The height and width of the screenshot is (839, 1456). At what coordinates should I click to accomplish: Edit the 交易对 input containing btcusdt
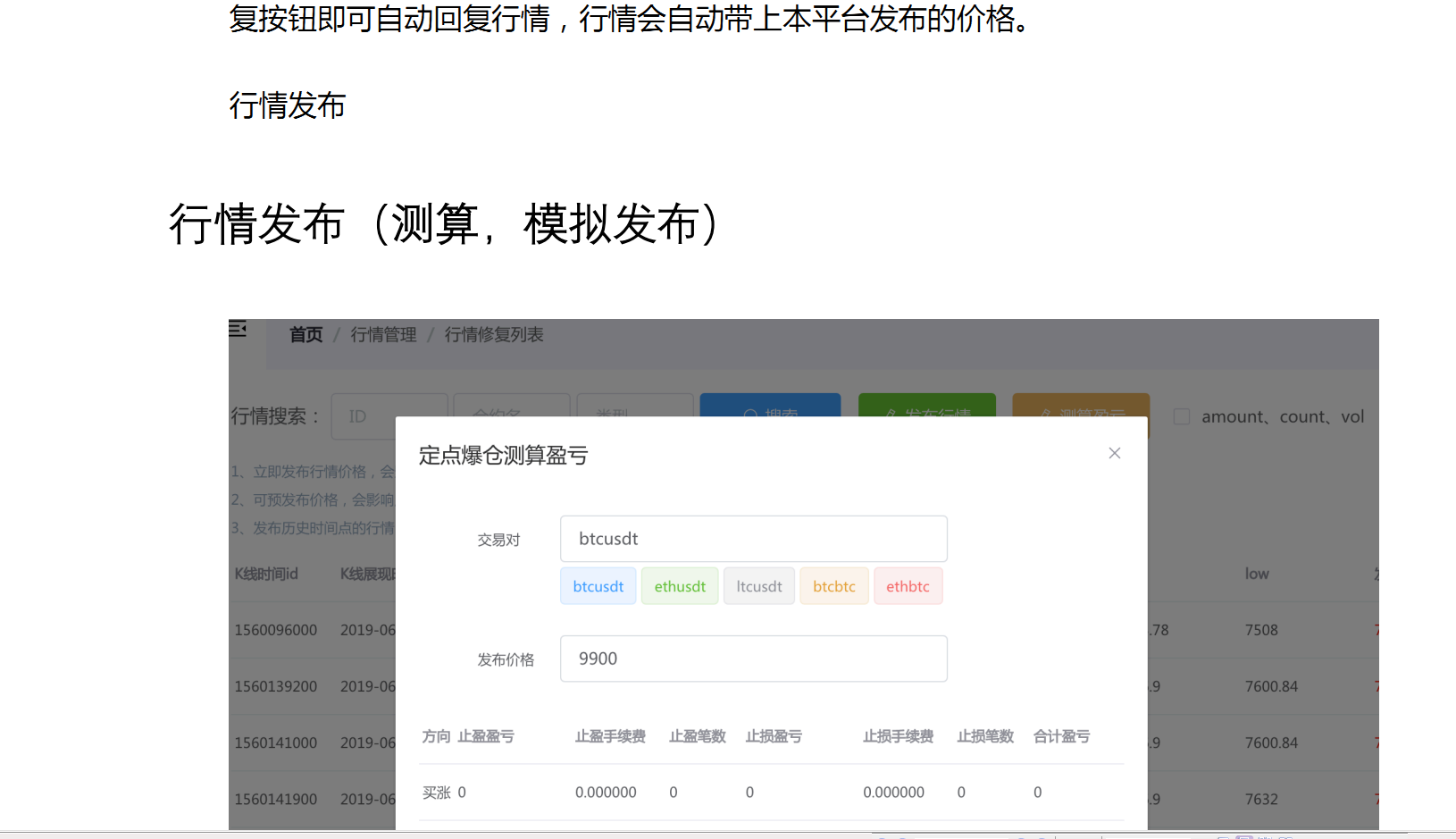[754, 539]
